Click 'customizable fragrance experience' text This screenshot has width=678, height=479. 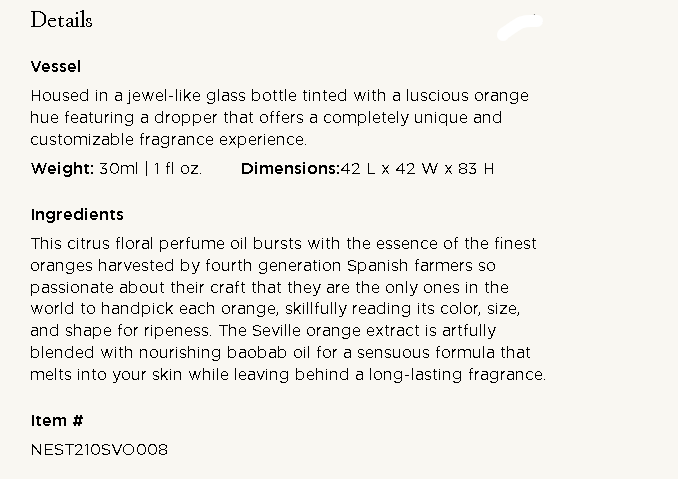tap(169, 140)
